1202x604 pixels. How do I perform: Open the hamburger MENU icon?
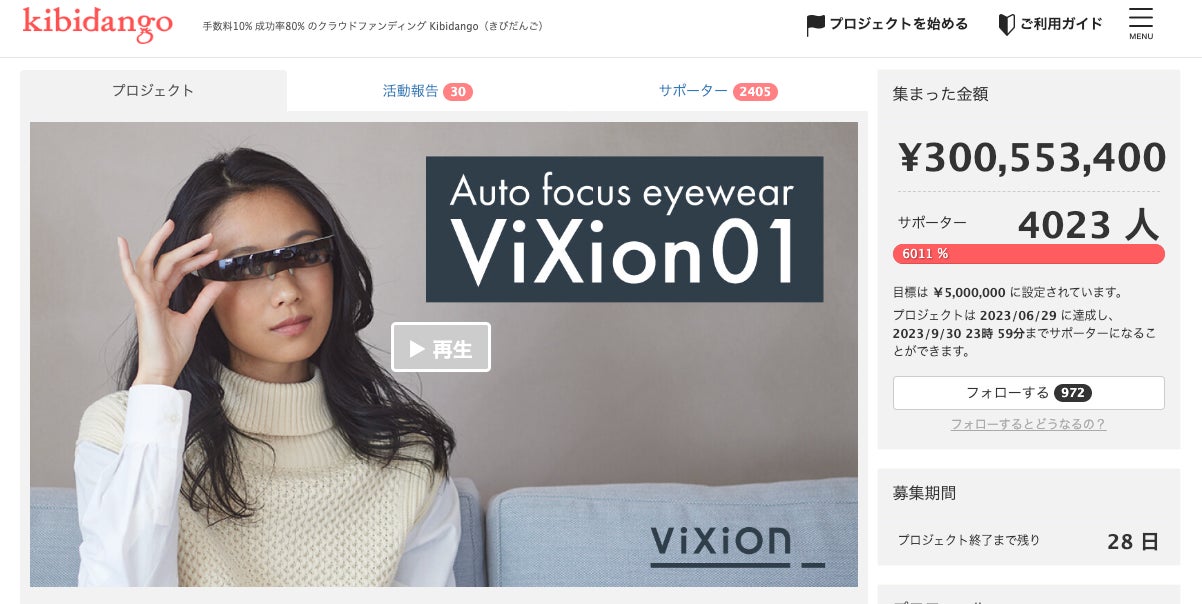click(1141, 24)
